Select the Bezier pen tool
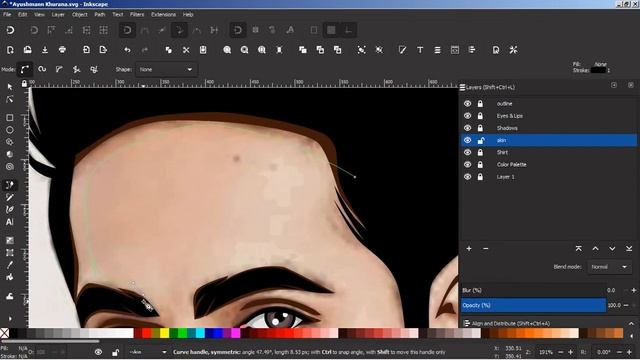Image resolution: width=640 pixels, height=360 pixels. [10, 185]
